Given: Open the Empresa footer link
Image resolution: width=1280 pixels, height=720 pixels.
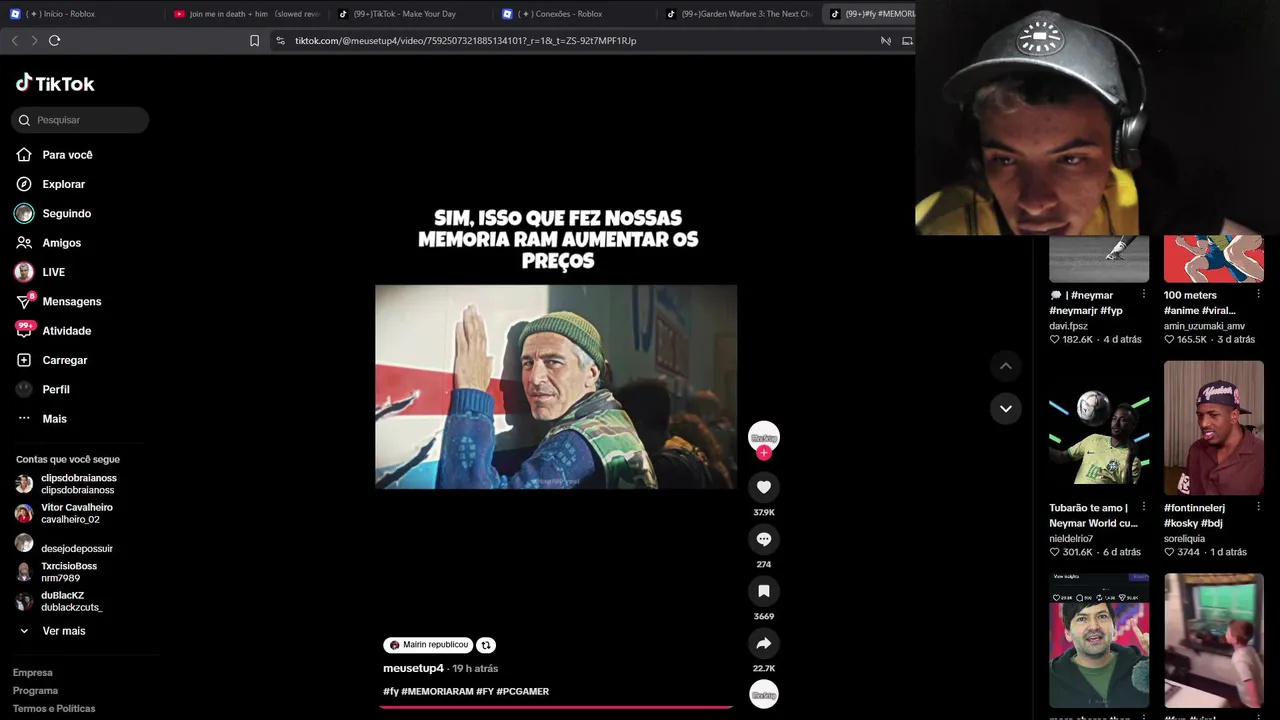Looking at the screenshot, I should click(x=33, y=673).
